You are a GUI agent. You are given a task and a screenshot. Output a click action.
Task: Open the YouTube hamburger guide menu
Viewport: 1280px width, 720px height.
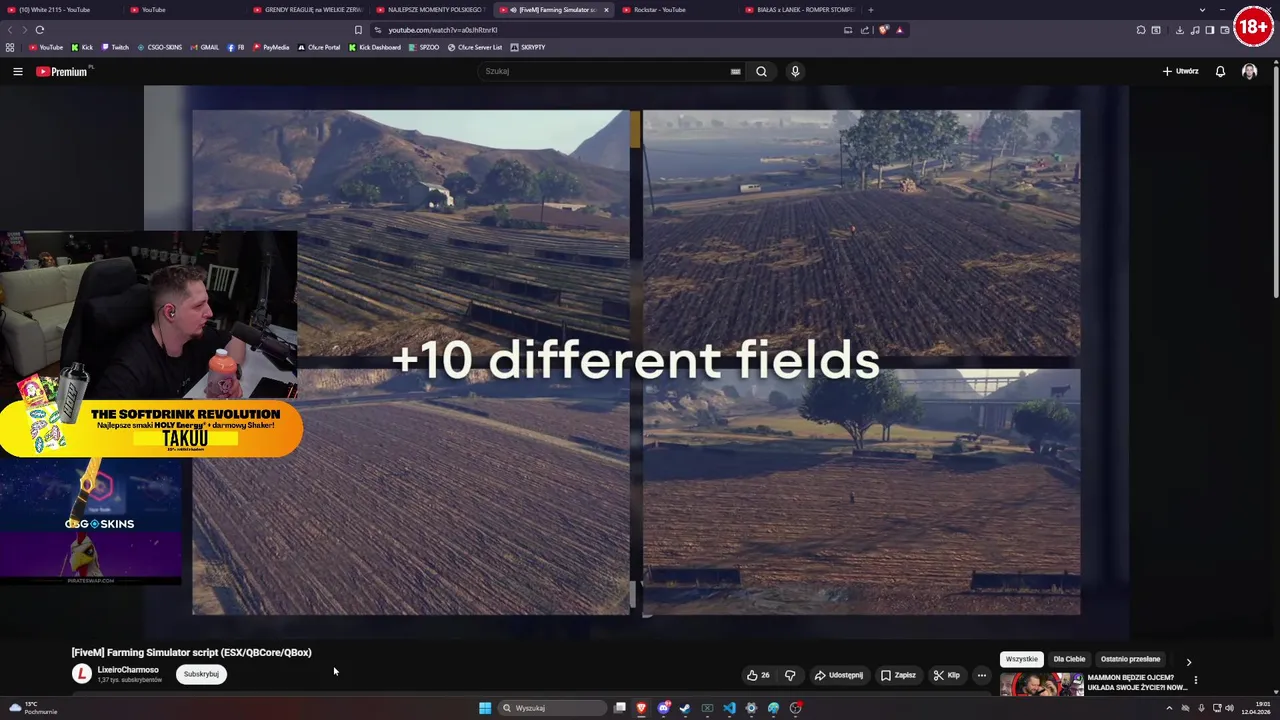coord(17,71)
